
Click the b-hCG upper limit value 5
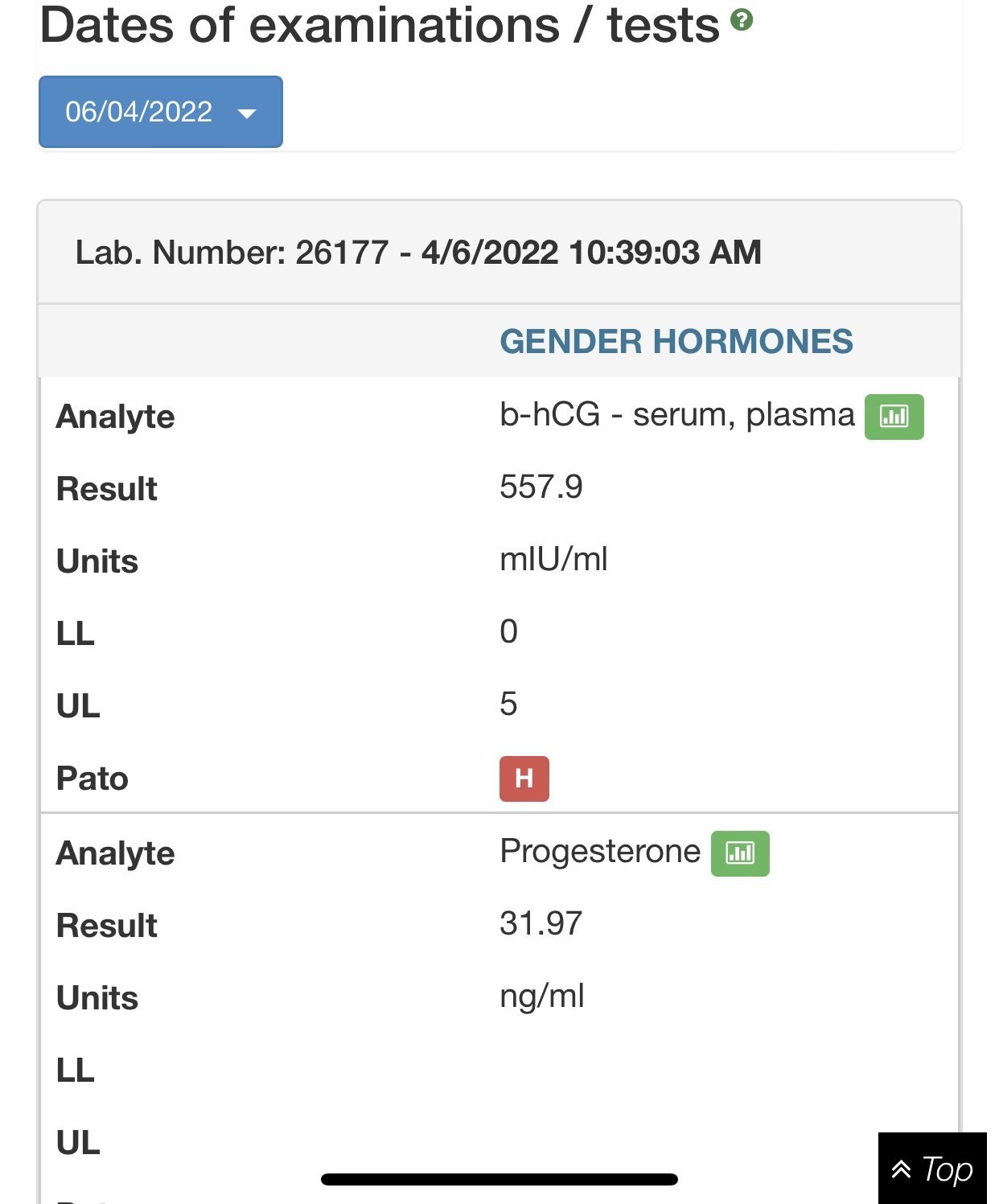[508, 705]
